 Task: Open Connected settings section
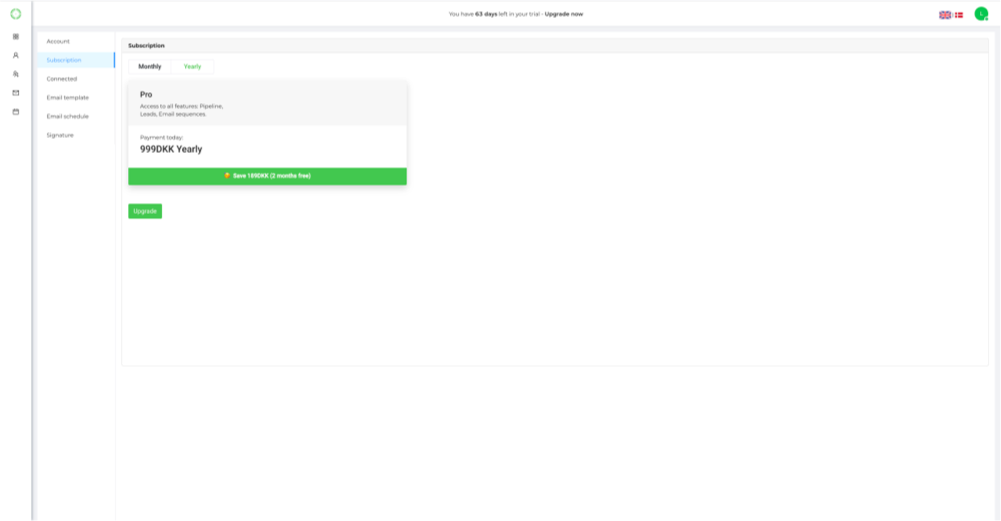(x=61, y=79)
